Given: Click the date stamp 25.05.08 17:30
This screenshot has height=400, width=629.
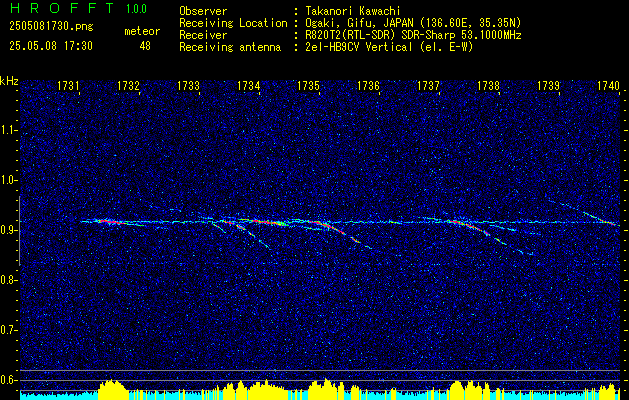Looking at the screenshot, I should coord(51,46).
